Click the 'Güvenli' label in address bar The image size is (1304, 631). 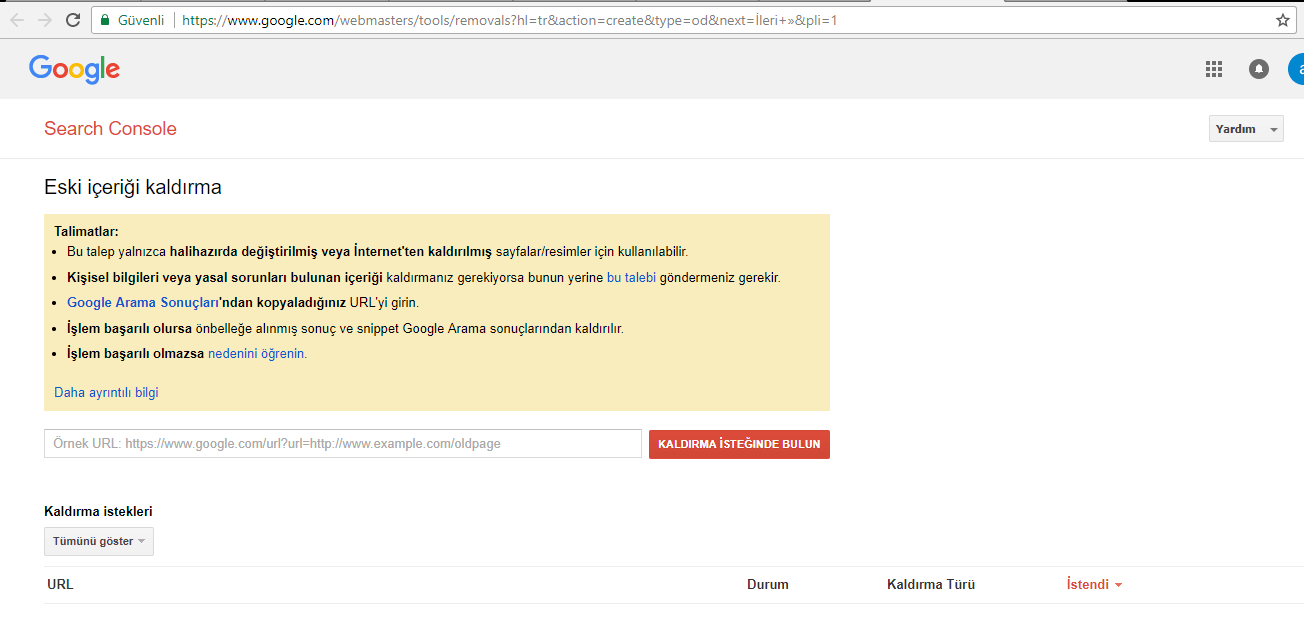tap(141, 20)
